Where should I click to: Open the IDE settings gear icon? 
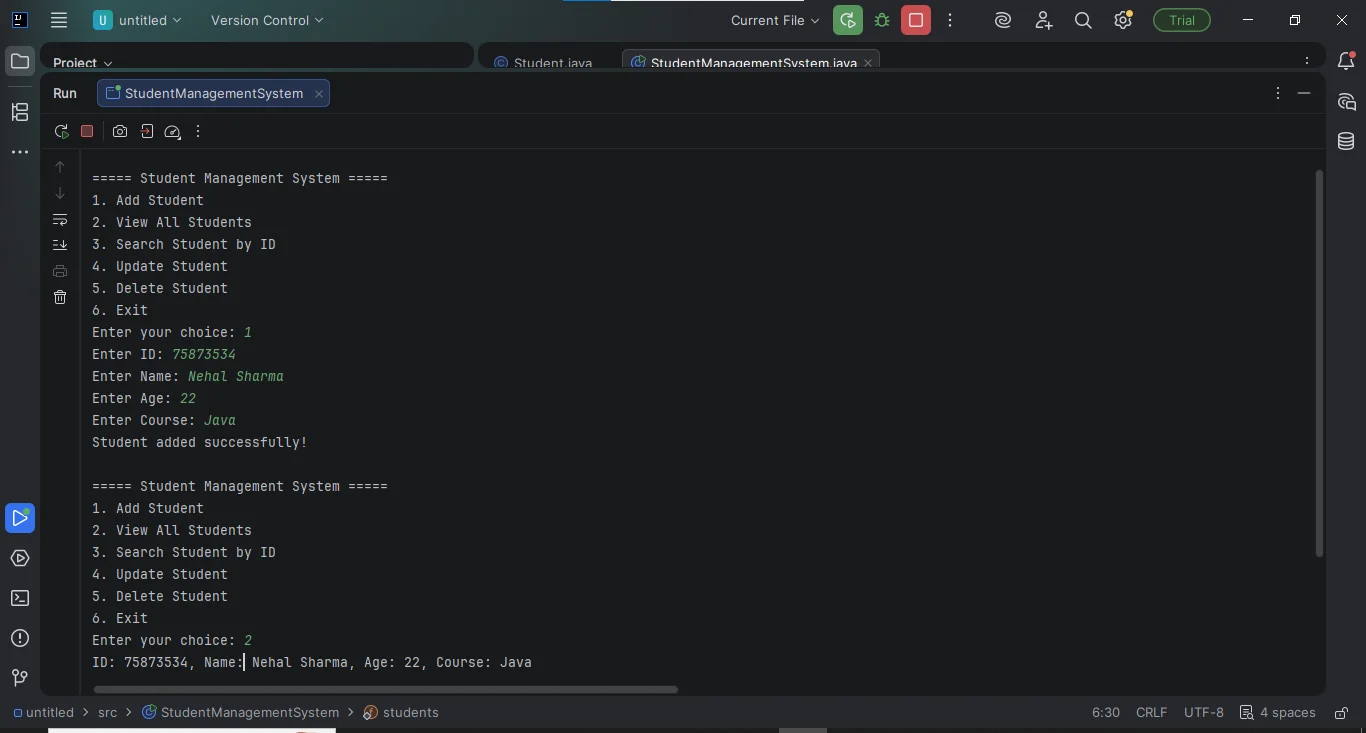[1123, 20]
